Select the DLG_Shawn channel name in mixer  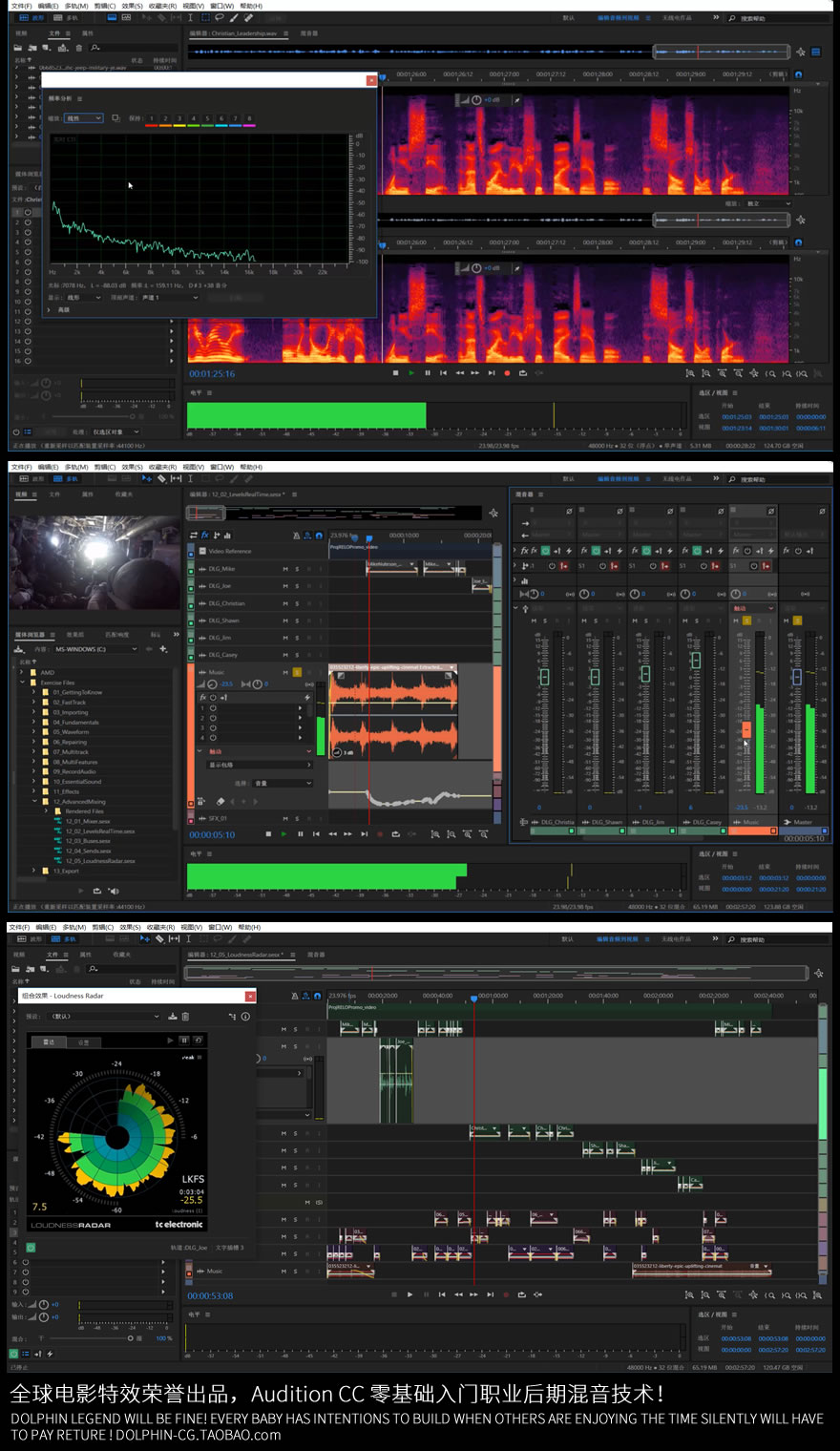pos(607,822)
